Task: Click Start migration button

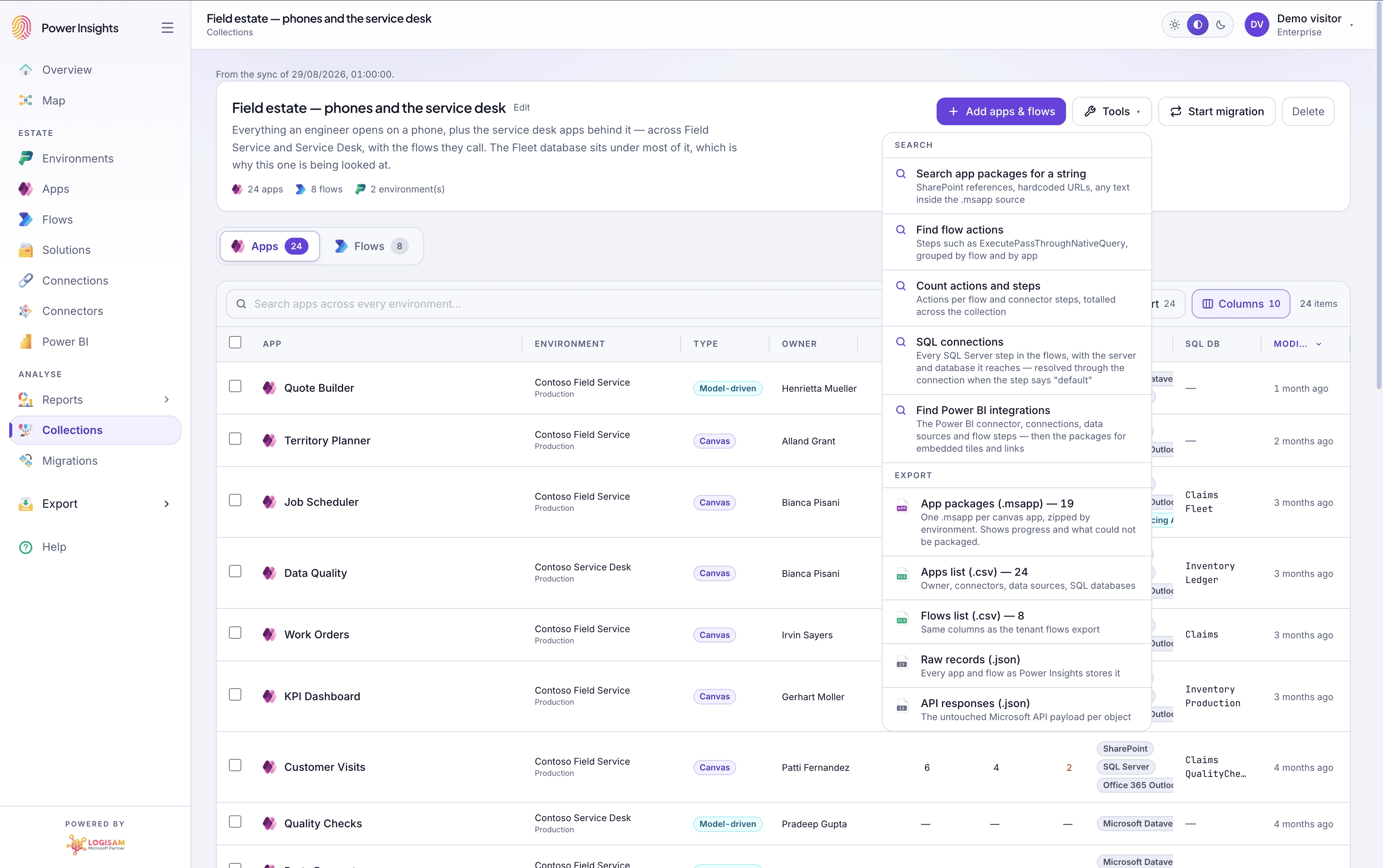Action: [1217, 111]
